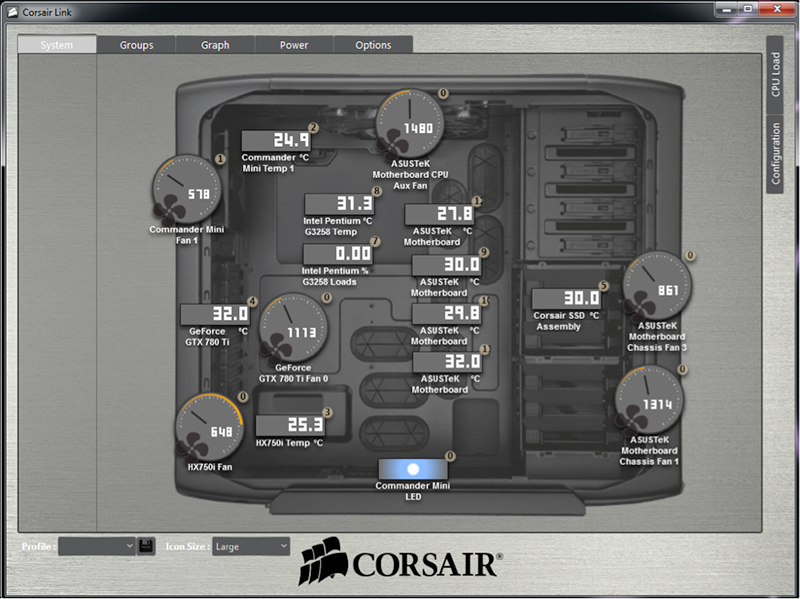Expand the Configuration side panel
This screenshot has width=800, height=599.
775,154
